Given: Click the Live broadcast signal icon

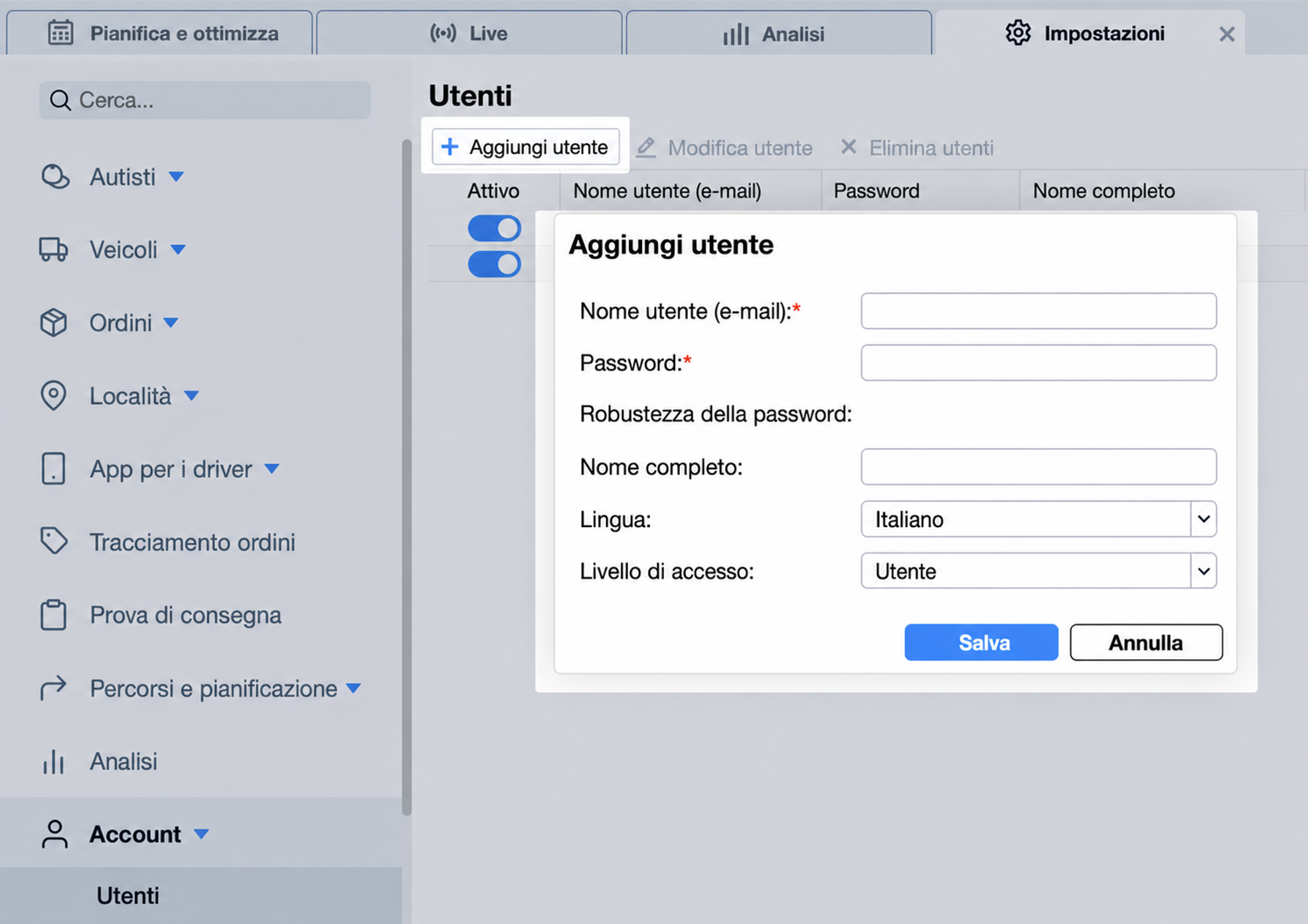Looking at the screenshot, I should pos(443,33).
